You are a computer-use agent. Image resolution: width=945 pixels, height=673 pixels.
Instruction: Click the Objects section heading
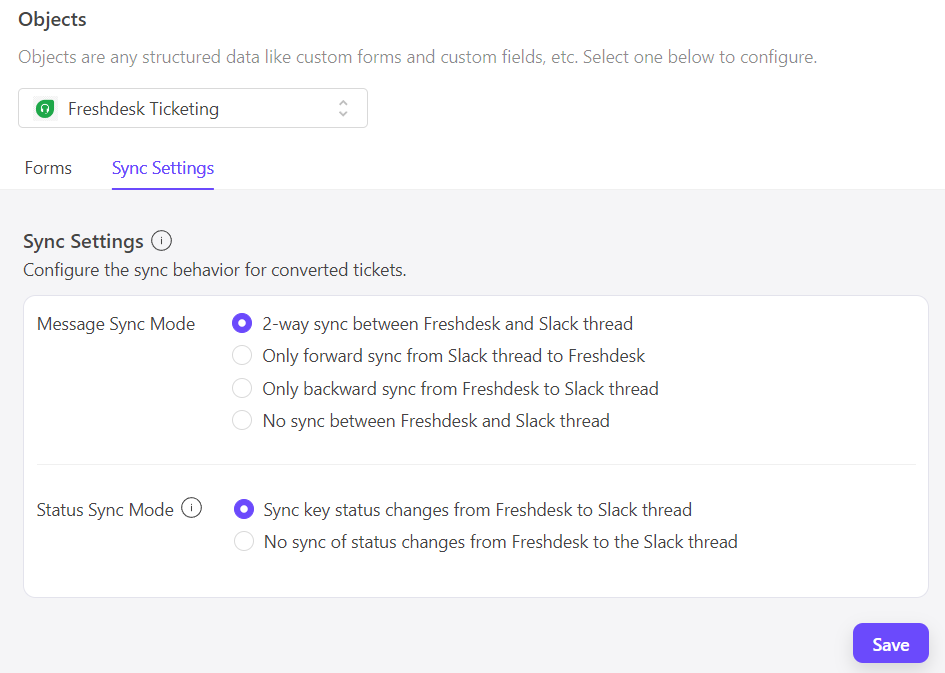(52, 20)
